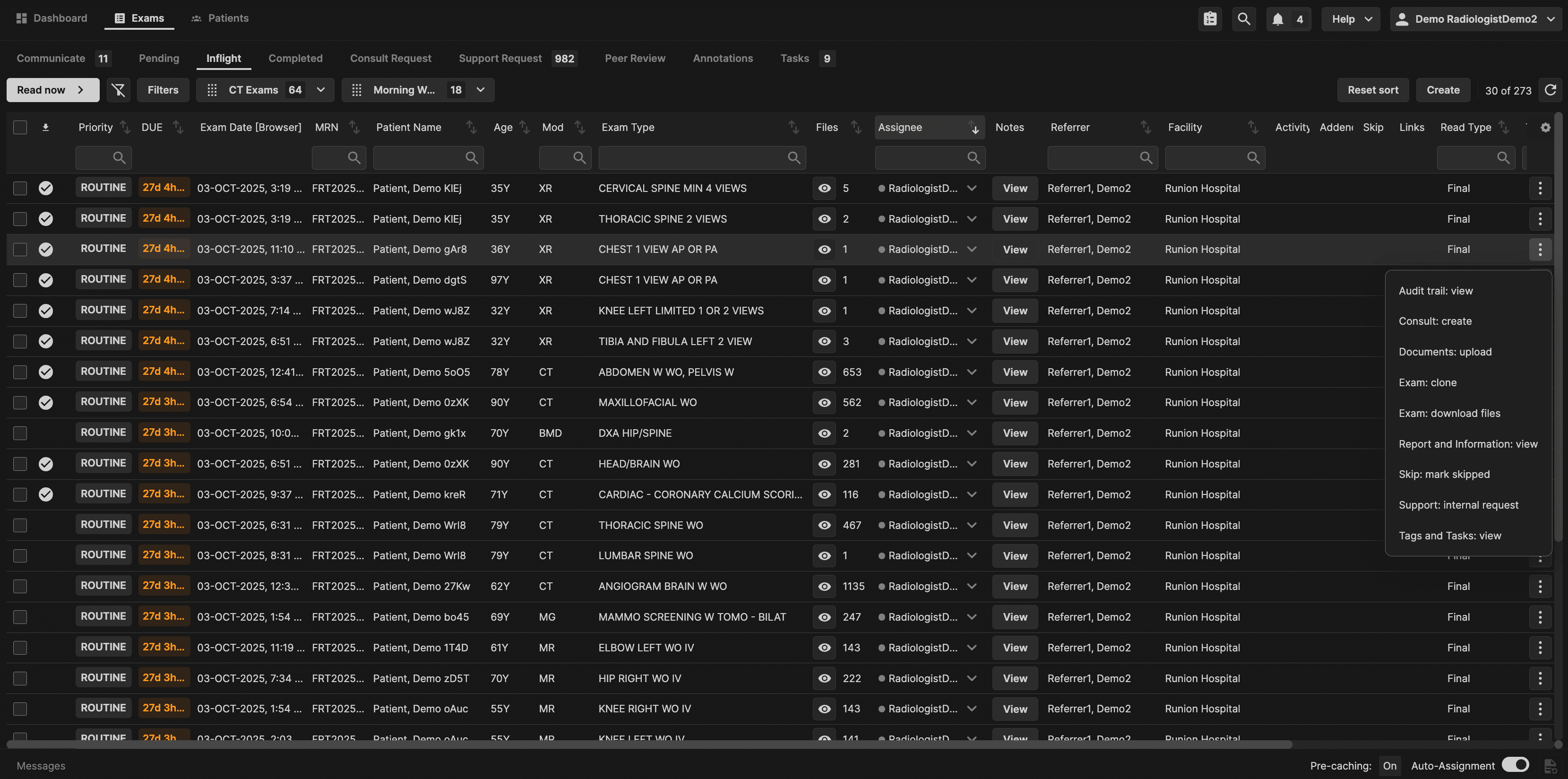The image size is (1568, 779).
Task: Expand assignee dropdown for THORACIC SPINE 2 VIEWS
Action: (972, 219)
